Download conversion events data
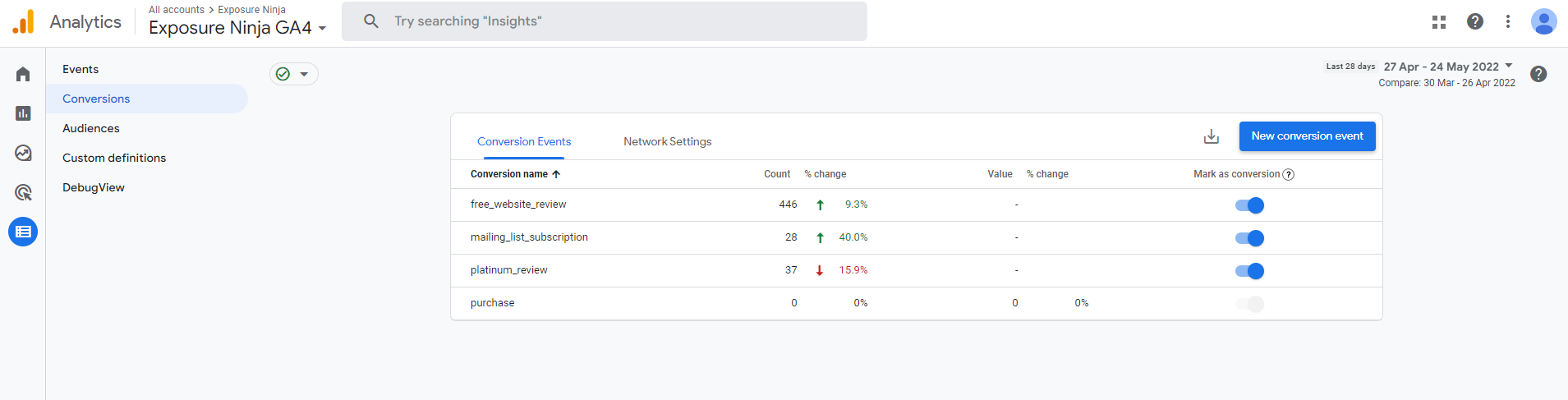This screenshot has height=400, width=1568. pyautogui.click(x=1211, y=136)
